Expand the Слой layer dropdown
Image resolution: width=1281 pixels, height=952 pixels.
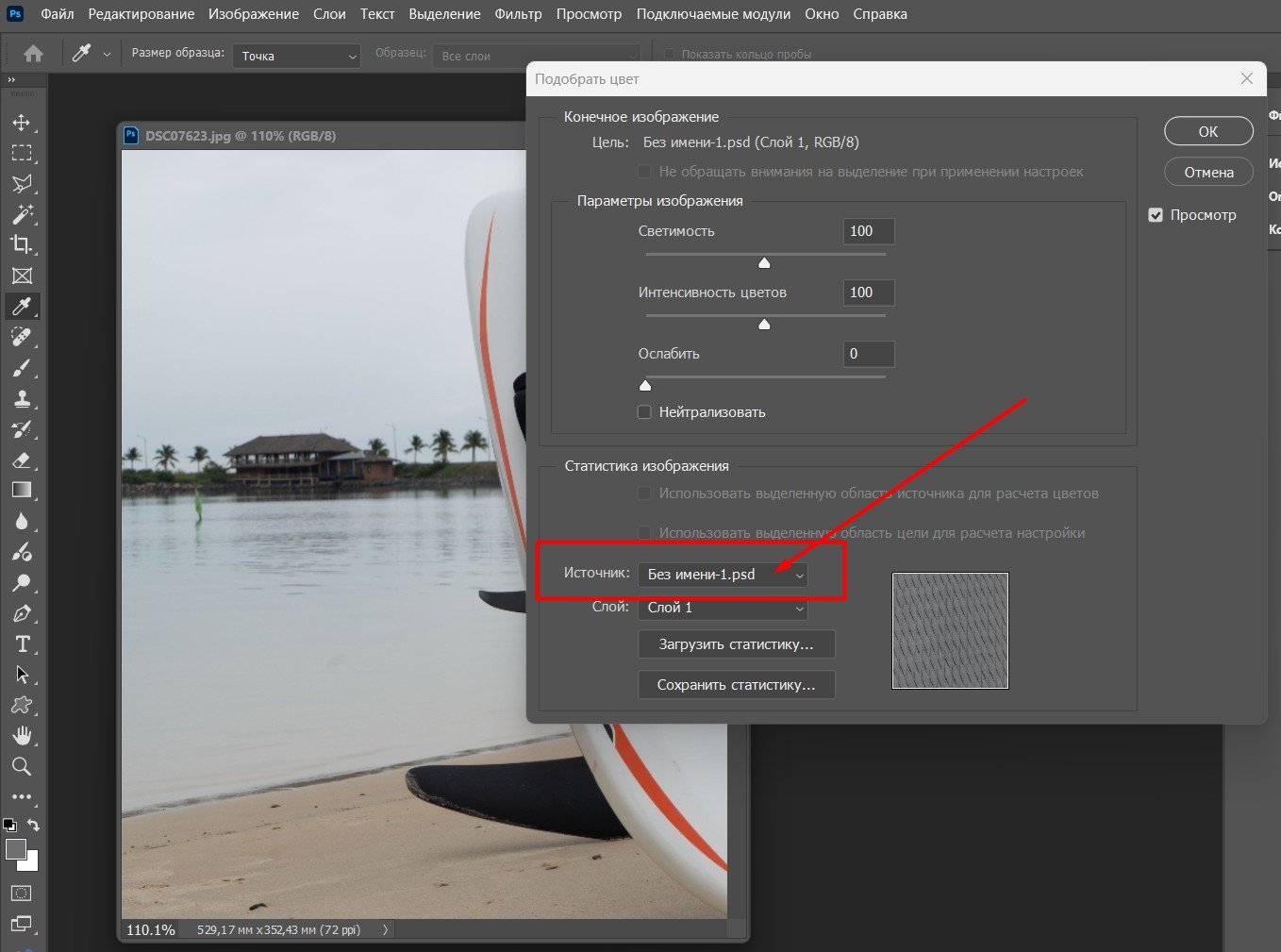point(723,608)
